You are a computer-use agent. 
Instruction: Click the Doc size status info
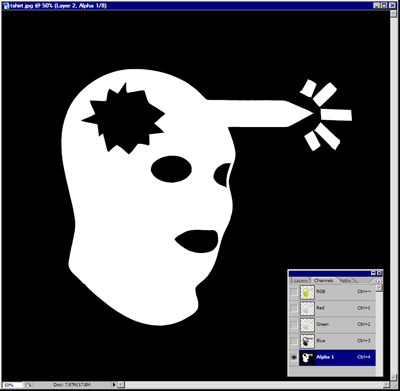tap(72, 385)
